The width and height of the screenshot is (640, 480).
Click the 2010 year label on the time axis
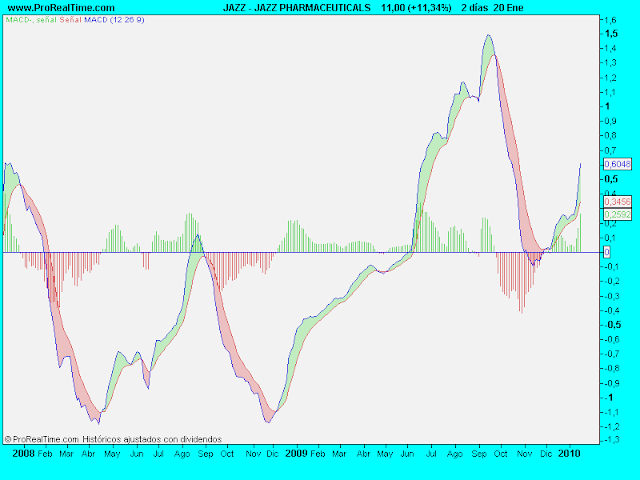[569, 453]
